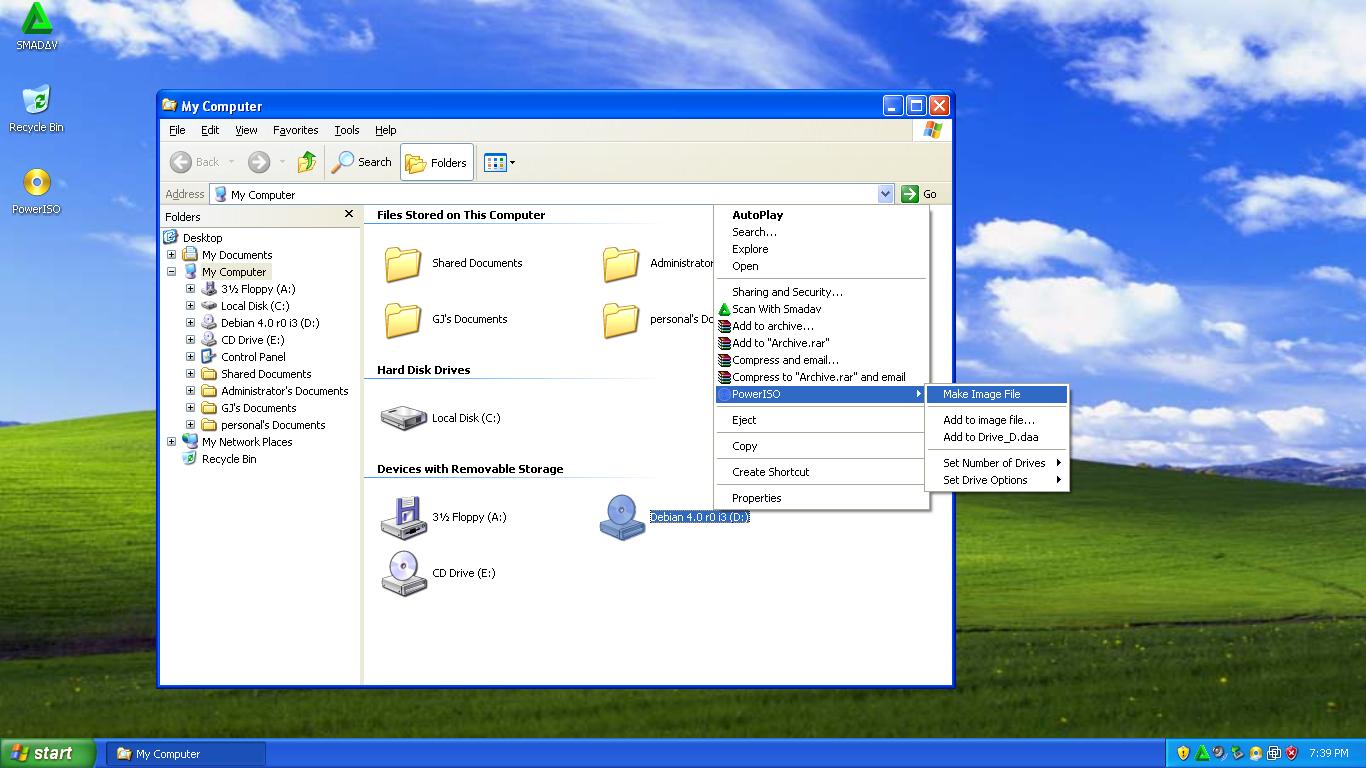Click the taskbar clock showing 7:39 PM
The height and width of the screenshot is (768, 1366).
pyautogui.click(x=1328, y=754)
